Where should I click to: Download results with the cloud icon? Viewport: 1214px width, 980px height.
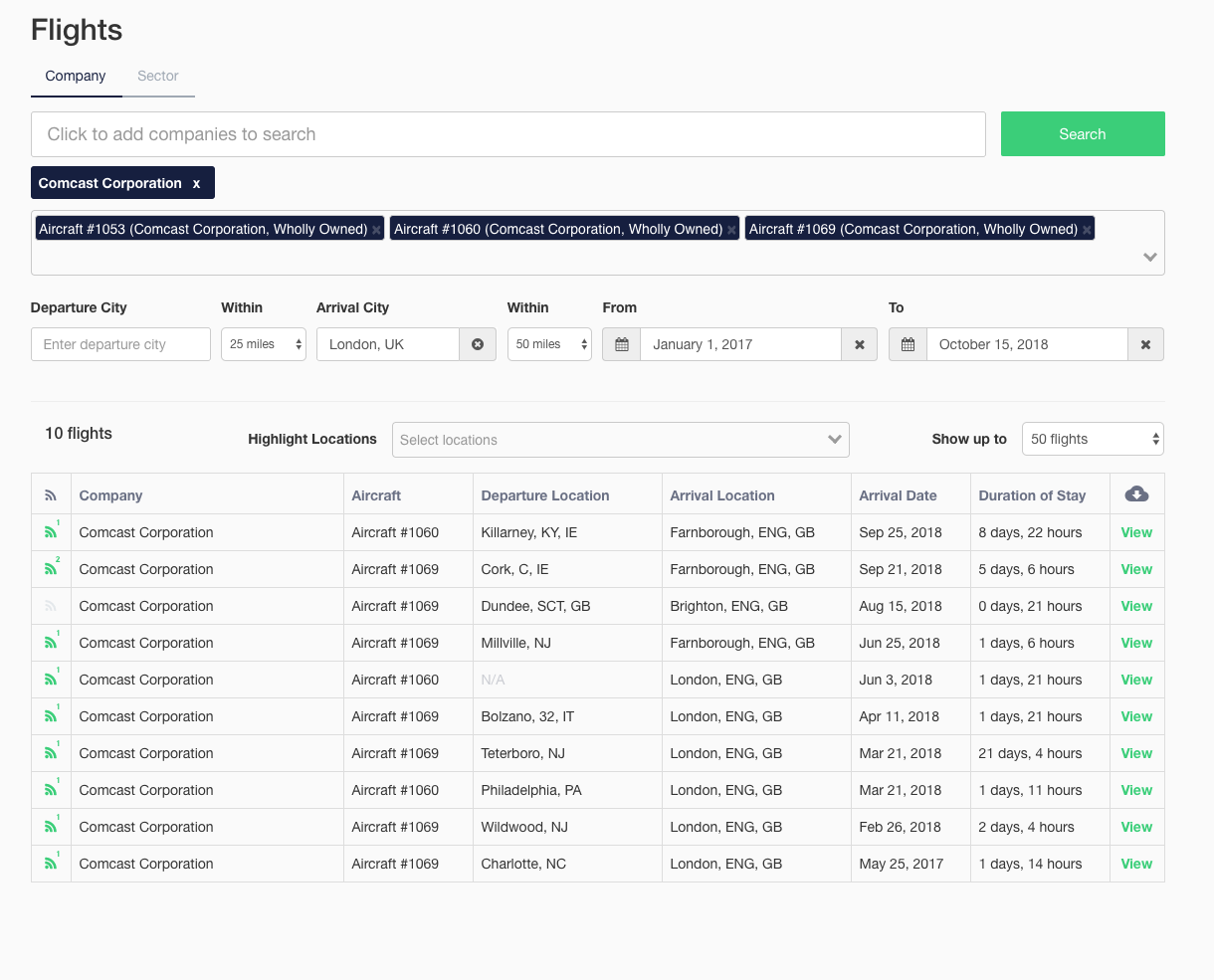(x=1136, y=494)
